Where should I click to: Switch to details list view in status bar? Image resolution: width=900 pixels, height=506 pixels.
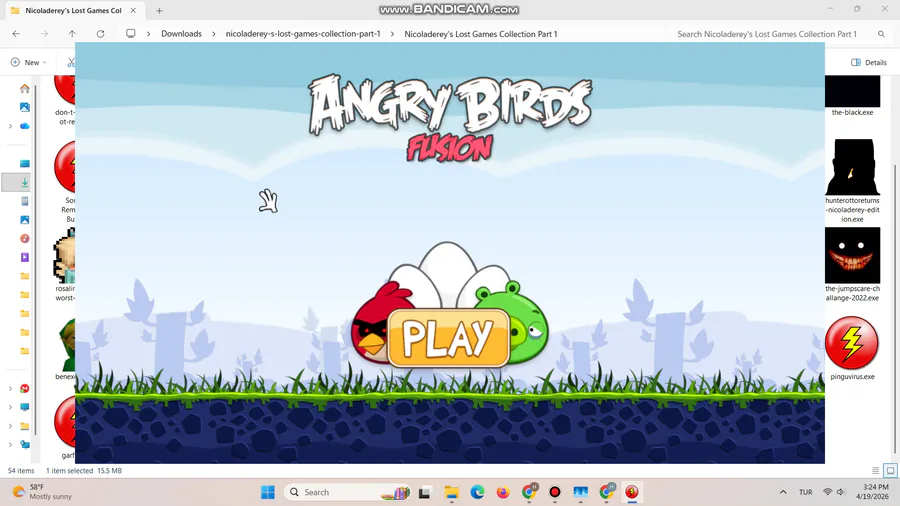(875, 470)
